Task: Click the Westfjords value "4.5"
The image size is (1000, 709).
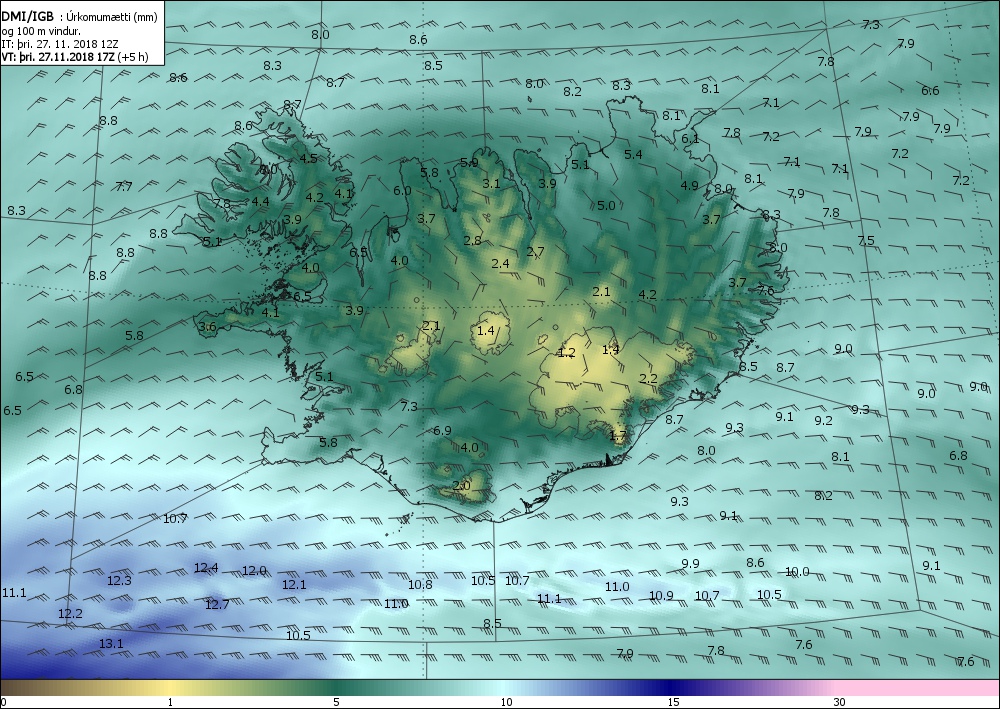Action: [309, 159]
